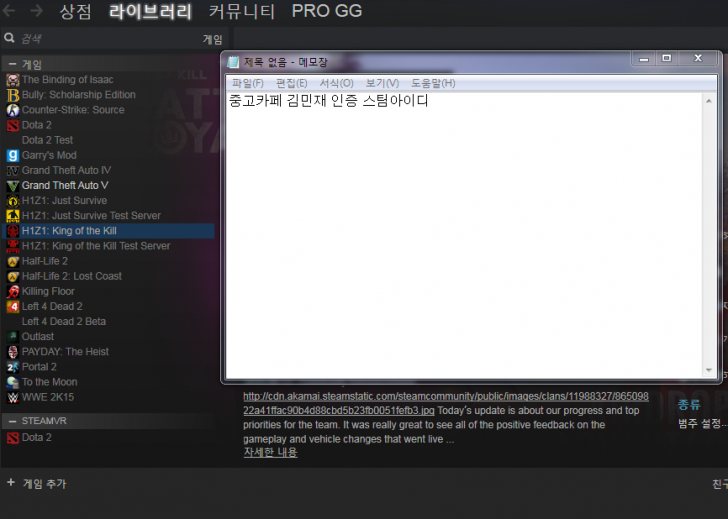
Task: Click The Binding of Isaac game icon
Action: pos(12,80)
